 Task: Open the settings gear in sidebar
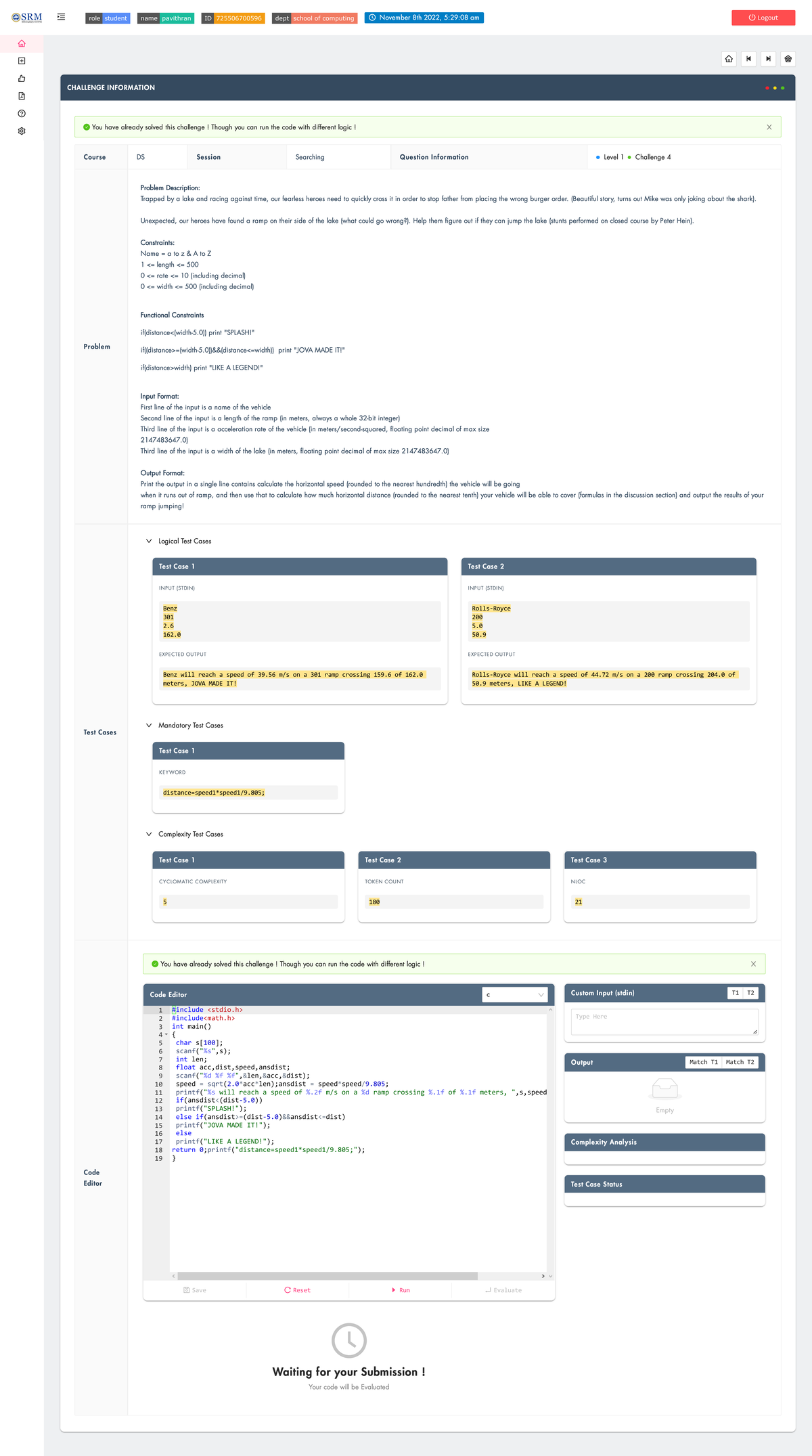(22, 131)
